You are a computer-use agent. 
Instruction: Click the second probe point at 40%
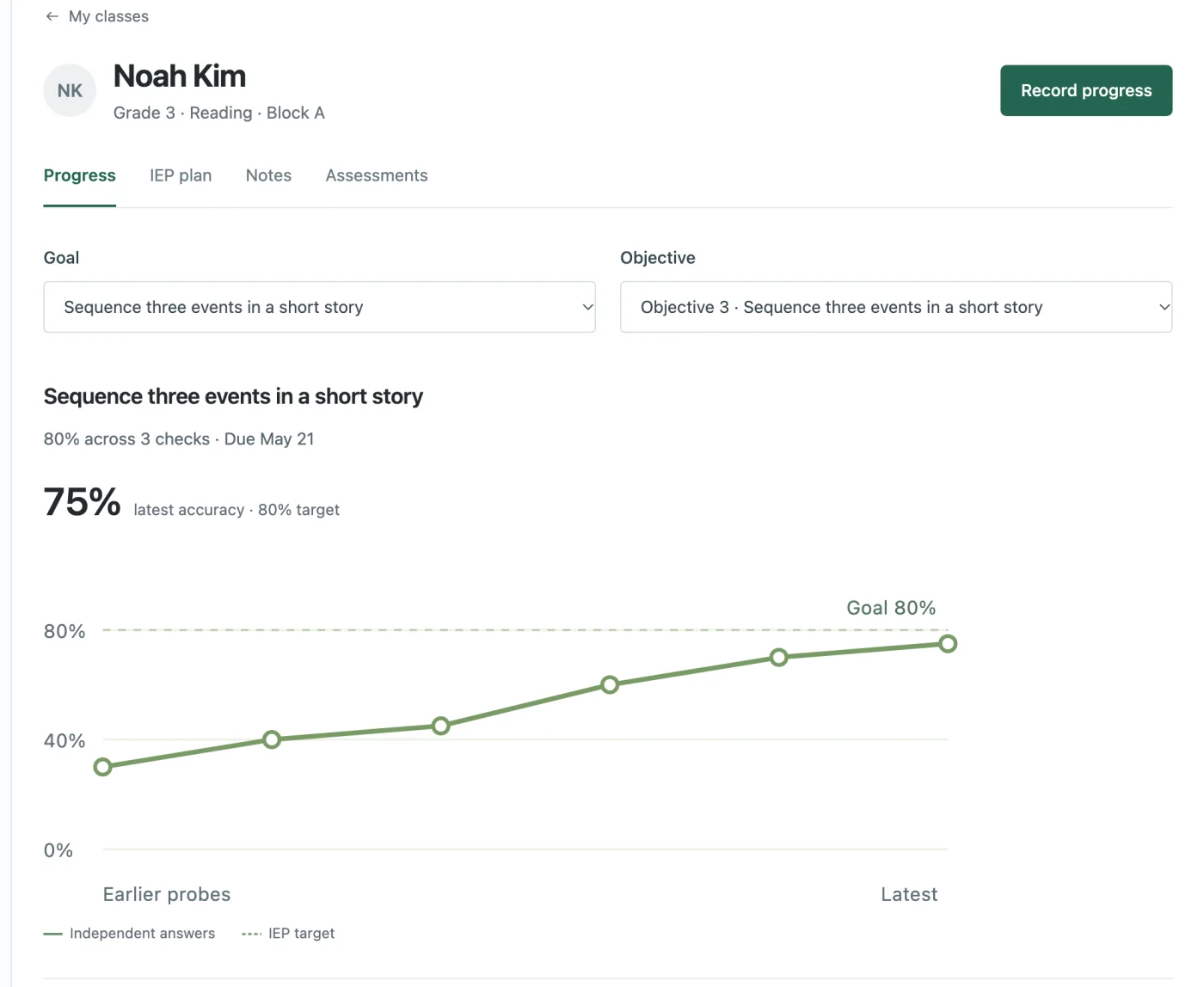click(272, 739)
